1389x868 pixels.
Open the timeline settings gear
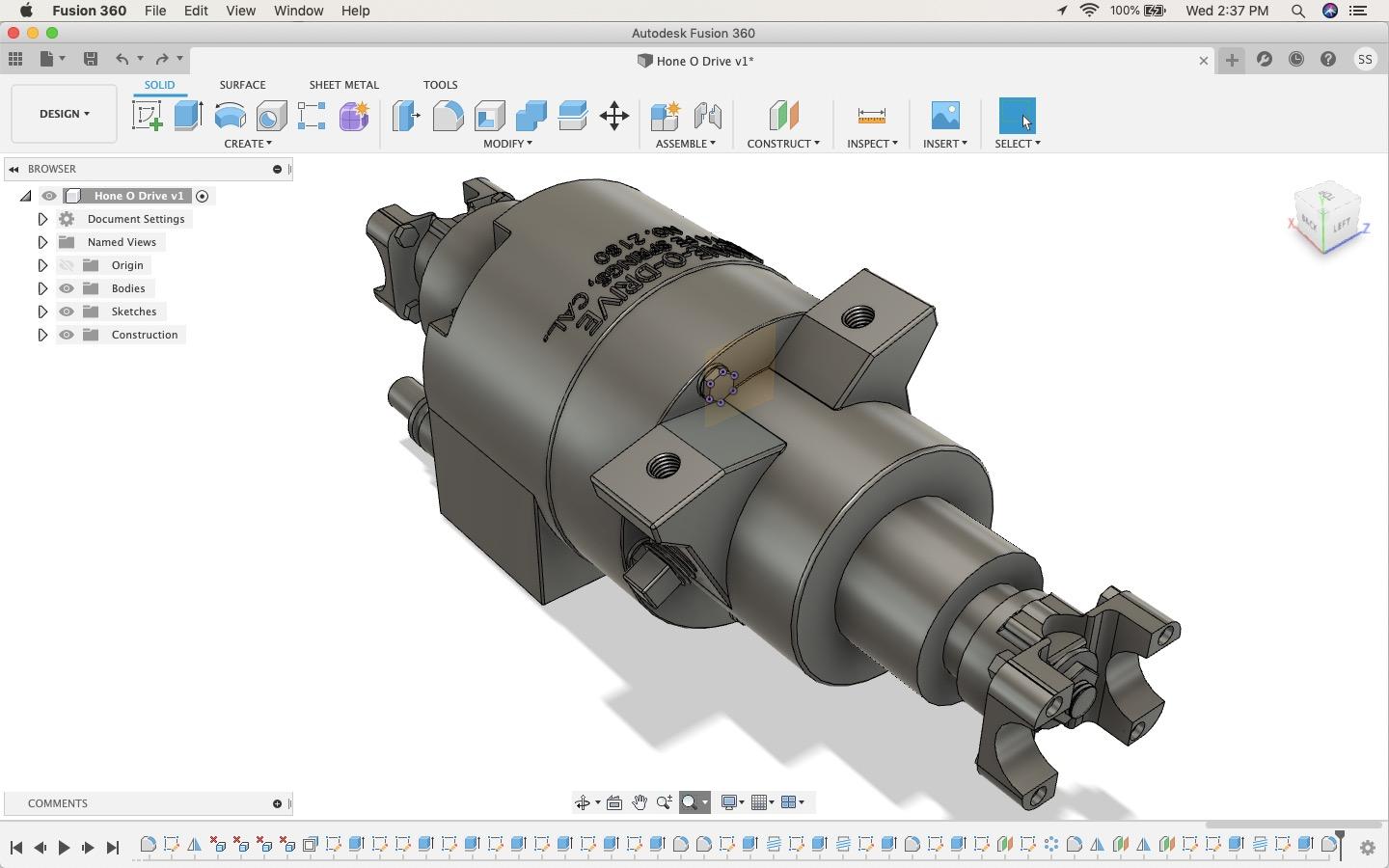pos(1367,848)
